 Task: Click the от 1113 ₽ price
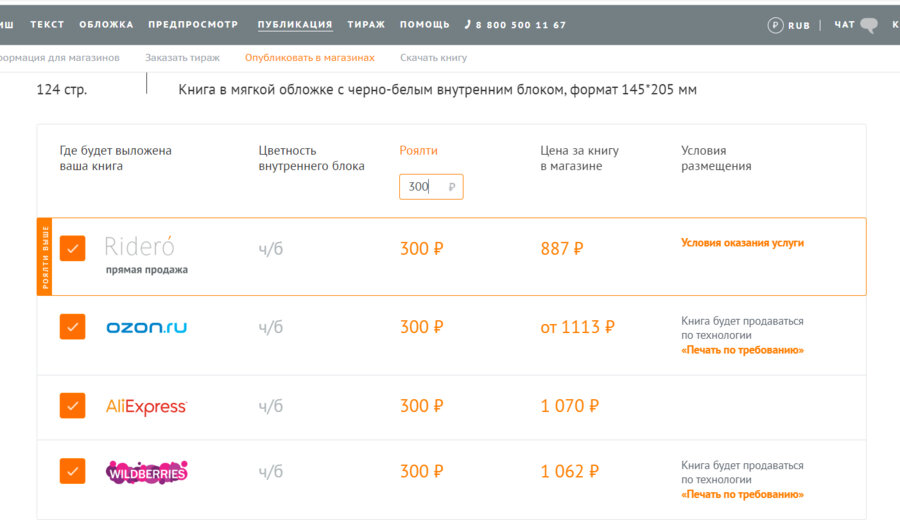point(577,327)
